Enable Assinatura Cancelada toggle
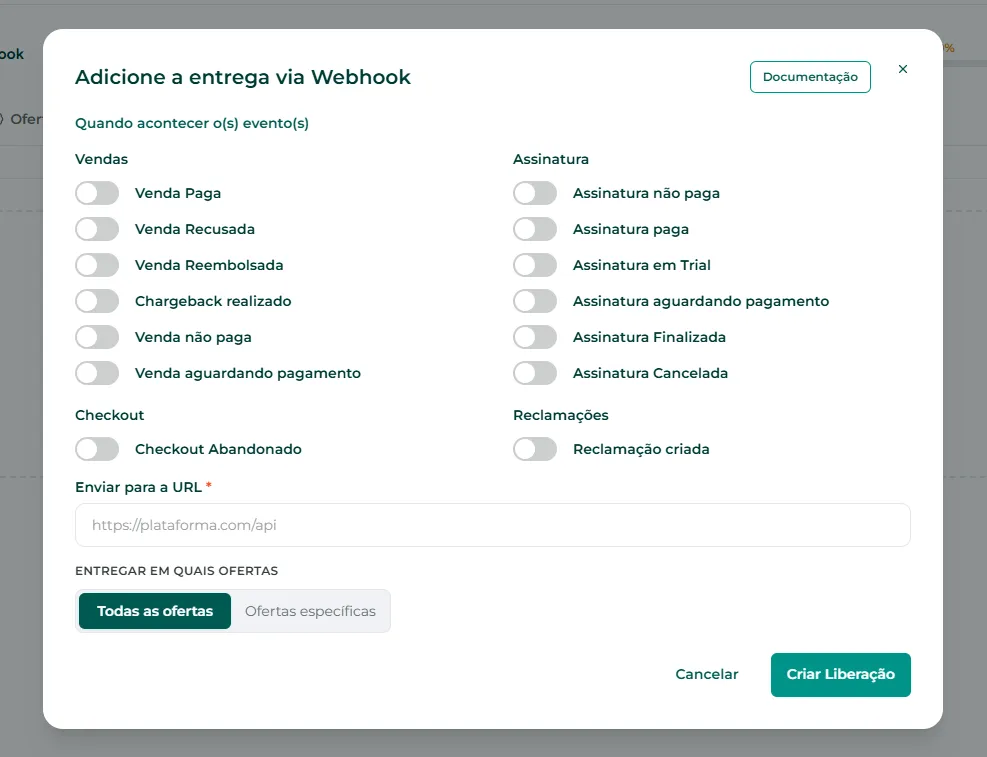Viewport: 987px width, 757px height. tap(535, 373)
